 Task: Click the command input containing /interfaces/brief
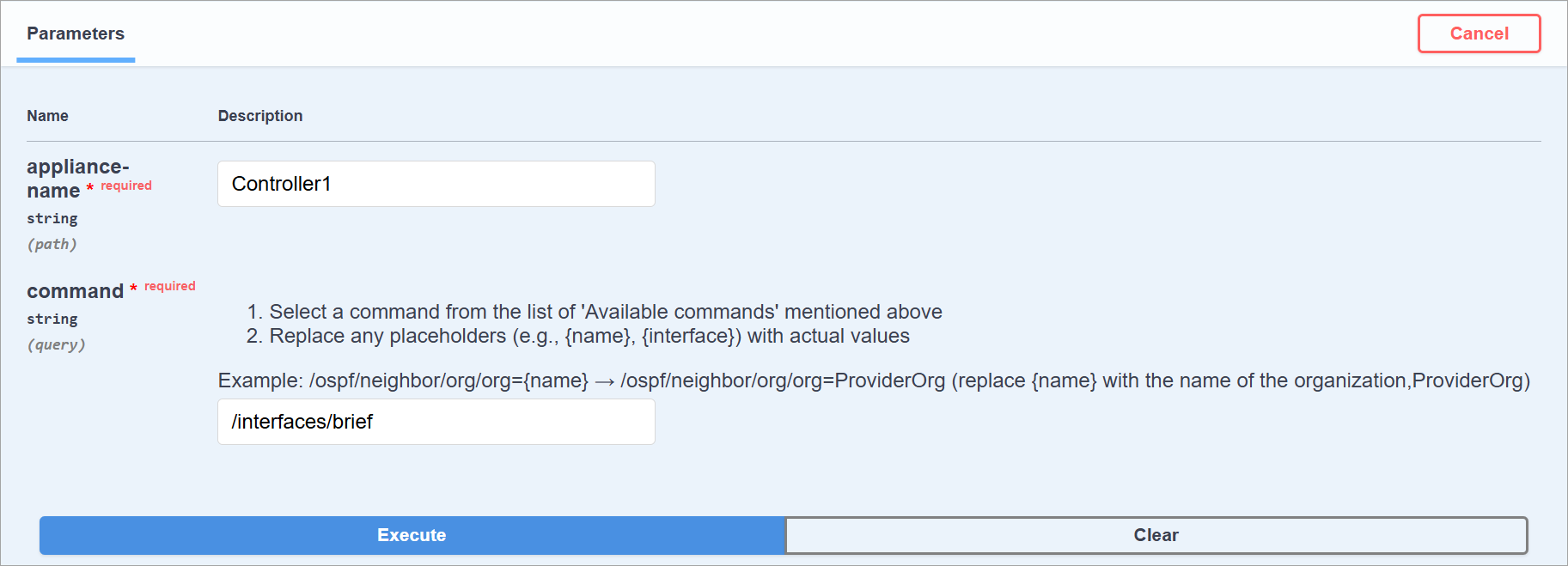[436, 422]
